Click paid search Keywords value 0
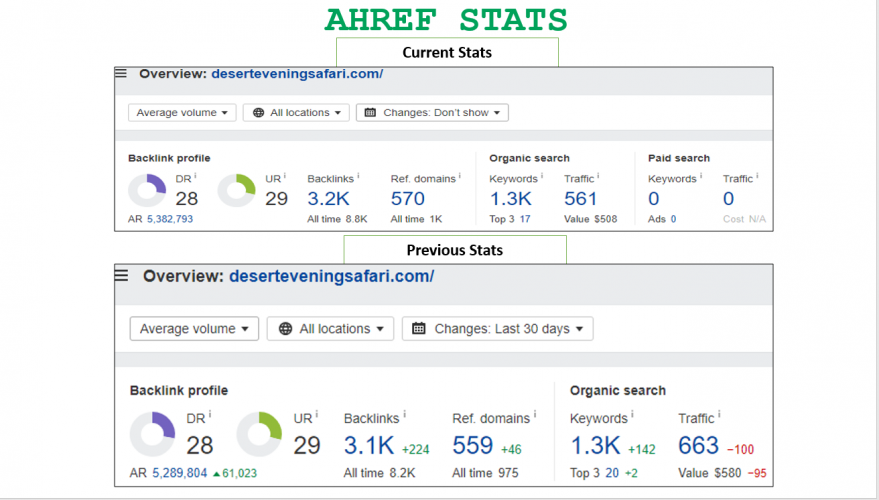This screenshot has height=500, width=879. [654, 198]
